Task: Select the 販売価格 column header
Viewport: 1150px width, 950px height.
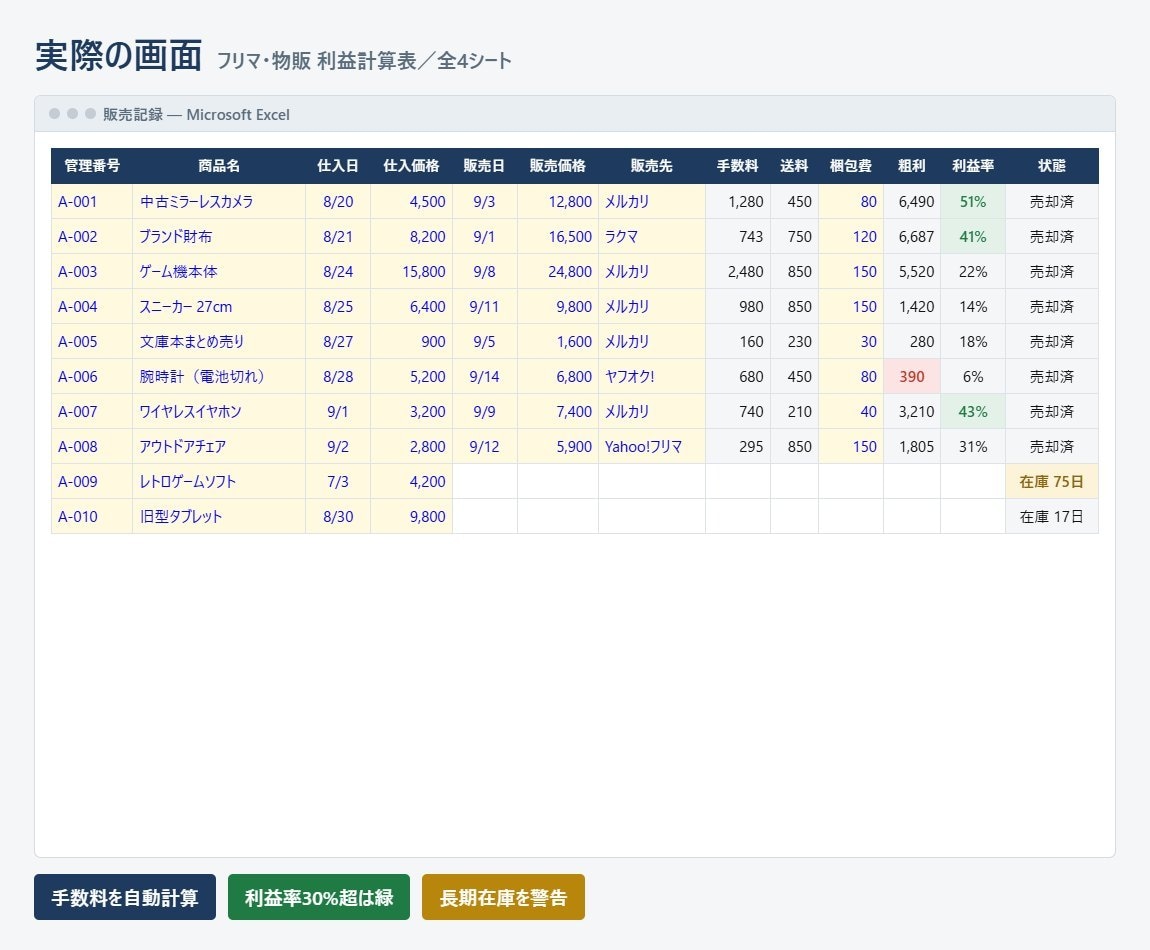Action: pyautogui.click(x=558, y=166)
